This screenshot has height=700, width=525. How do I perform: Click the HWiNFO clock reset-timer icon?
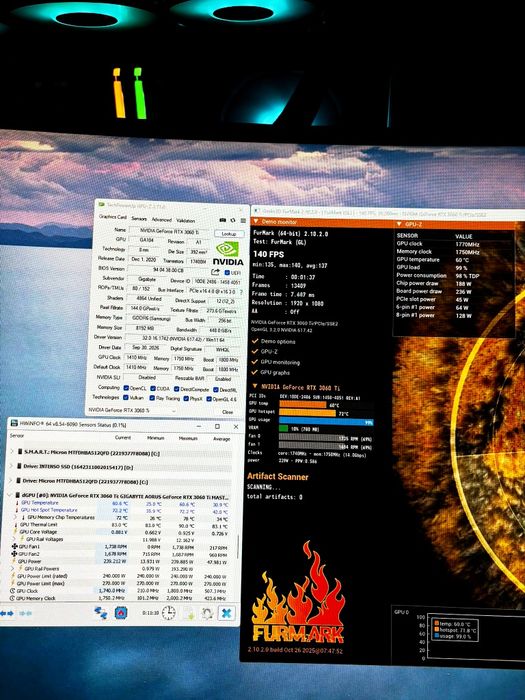168,613
